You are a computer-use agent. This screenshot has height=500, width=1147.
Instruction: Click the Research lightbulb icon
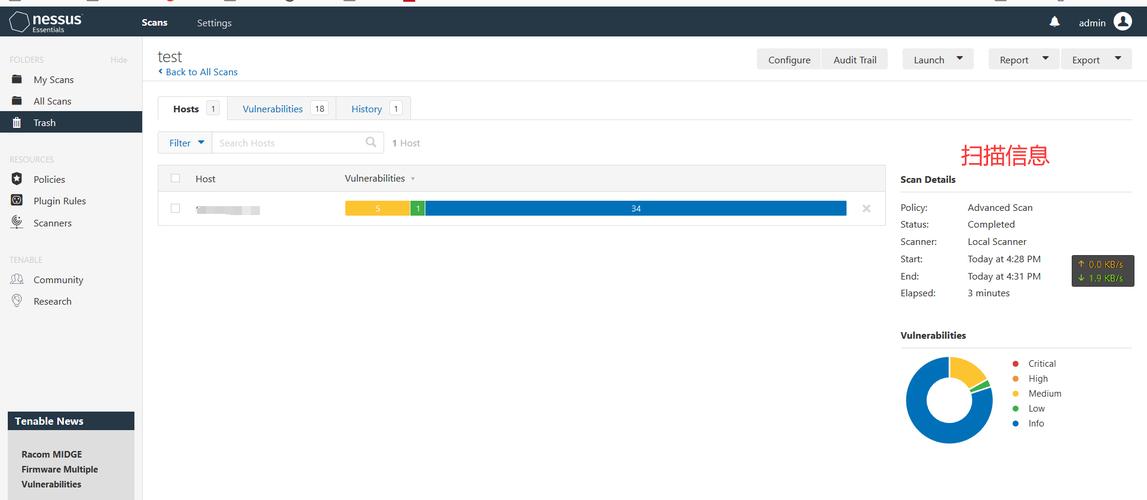tap(17, 300)
